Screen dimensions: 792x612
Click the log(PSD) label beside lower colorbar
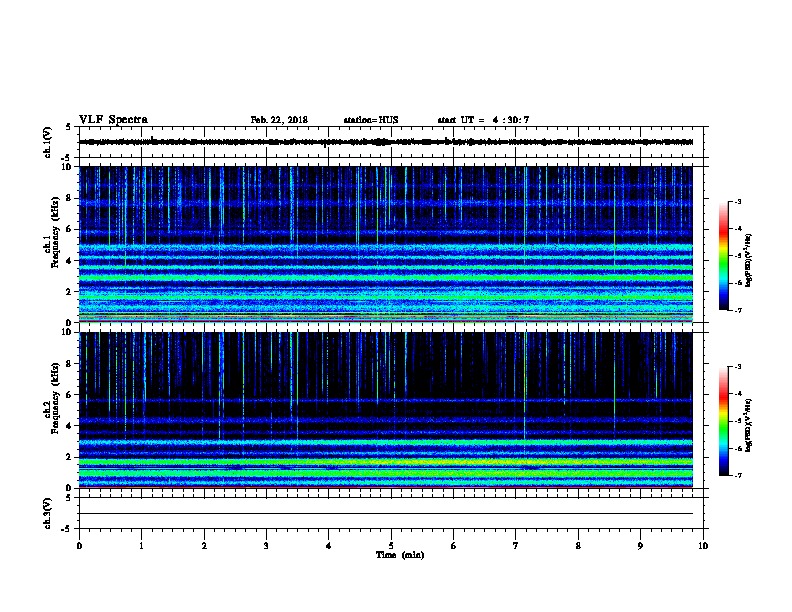pyautogui.click(x=749, y=426)
